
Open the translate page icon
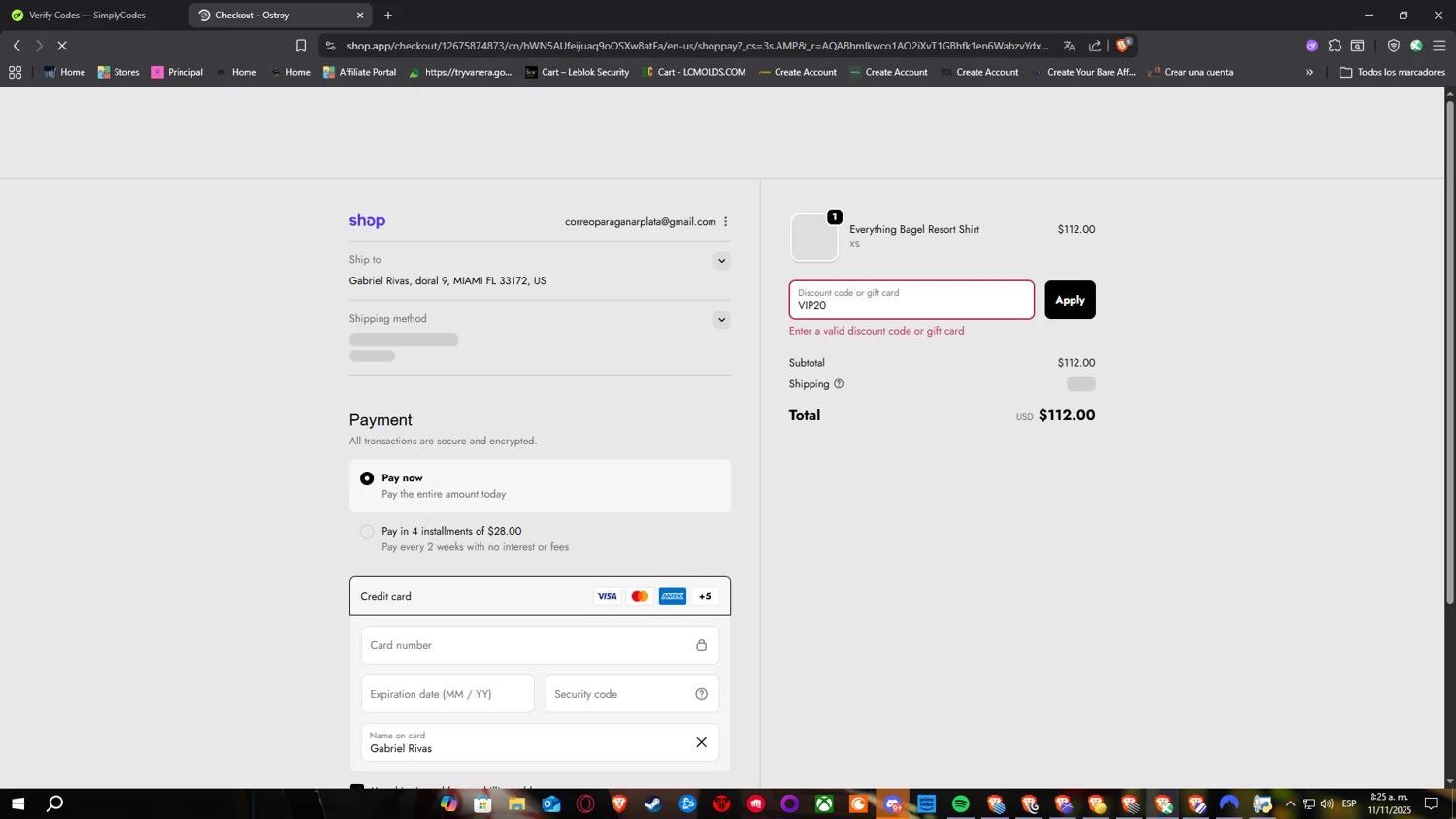(x=1069, y=46)
